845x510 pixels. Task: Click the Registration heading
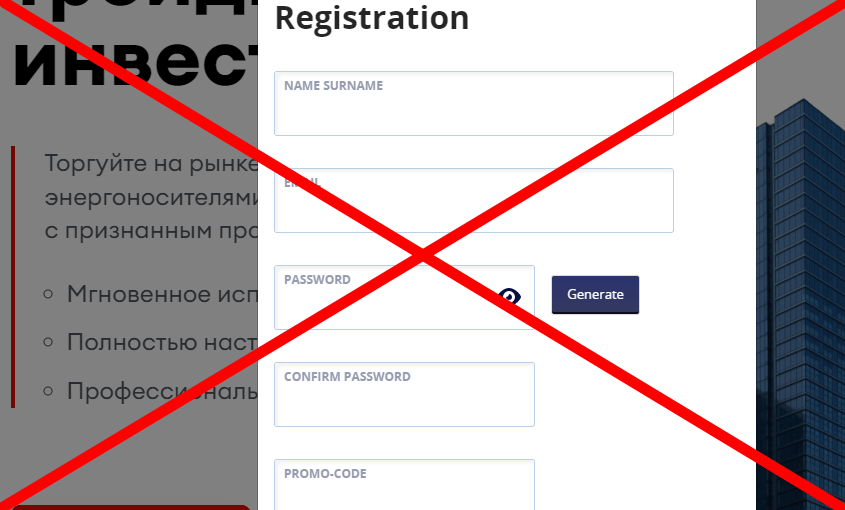tap(372, 18)
